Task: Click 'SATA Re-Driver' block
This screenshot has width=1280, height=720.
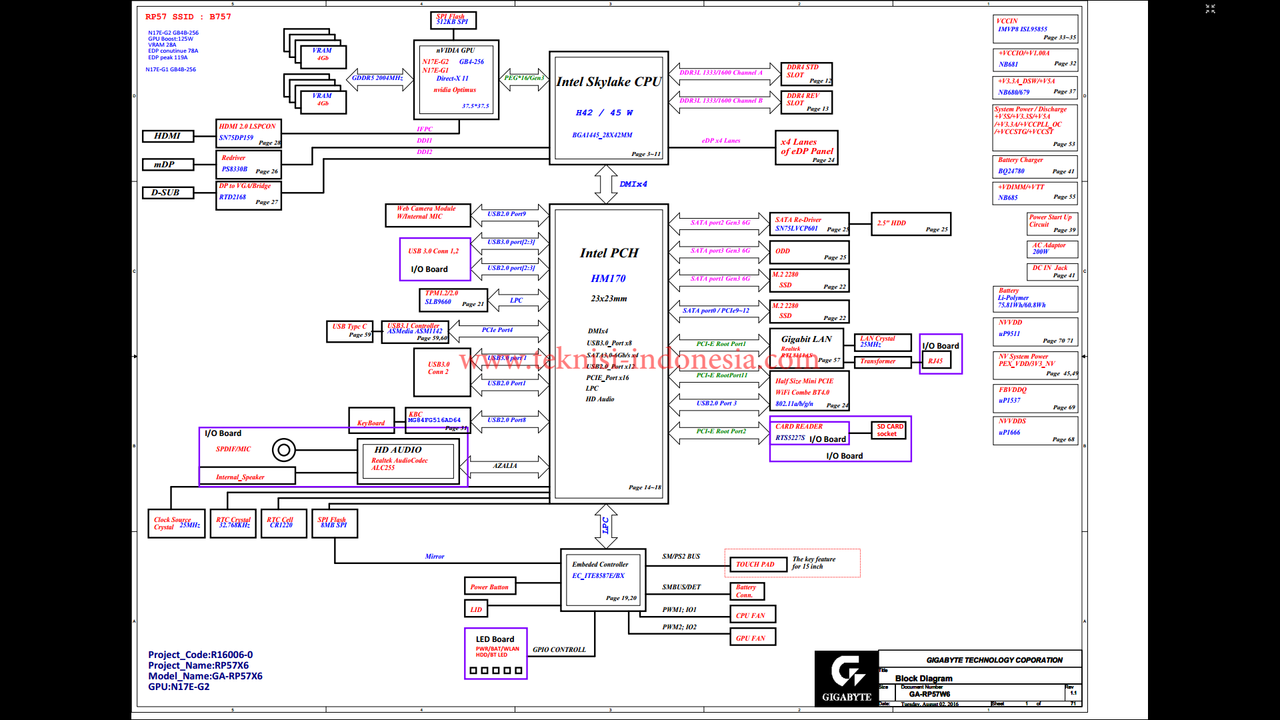Action: (x=809, y=224)
